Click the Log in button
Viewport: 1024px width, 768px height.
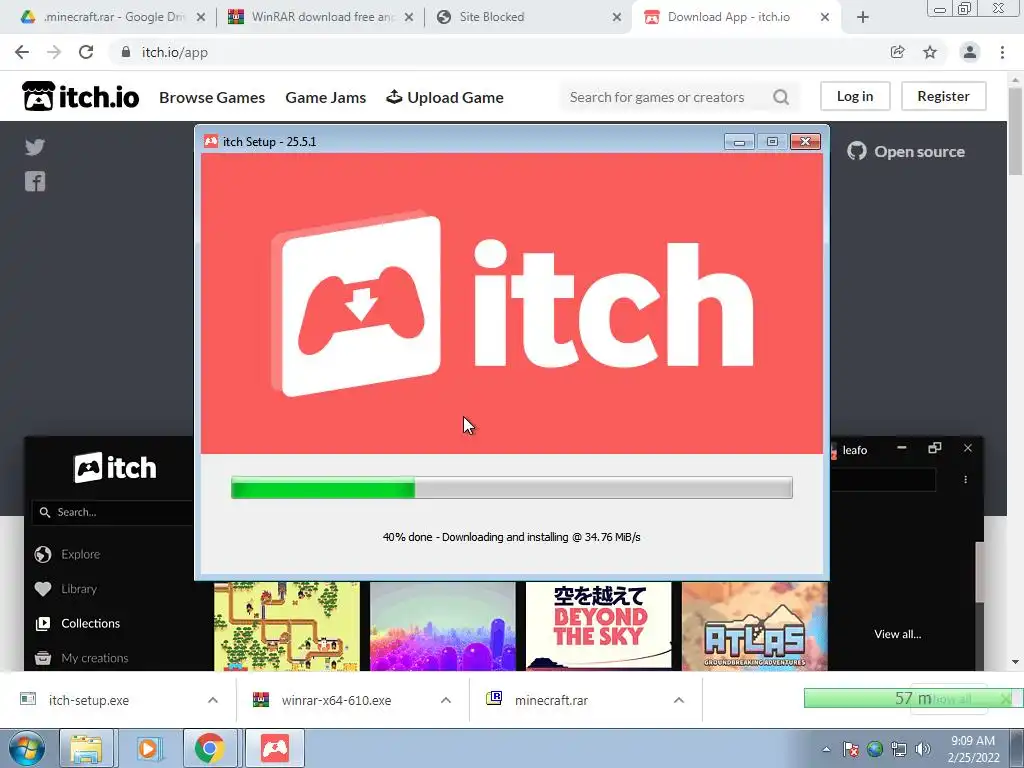click(x=855, y=96)
